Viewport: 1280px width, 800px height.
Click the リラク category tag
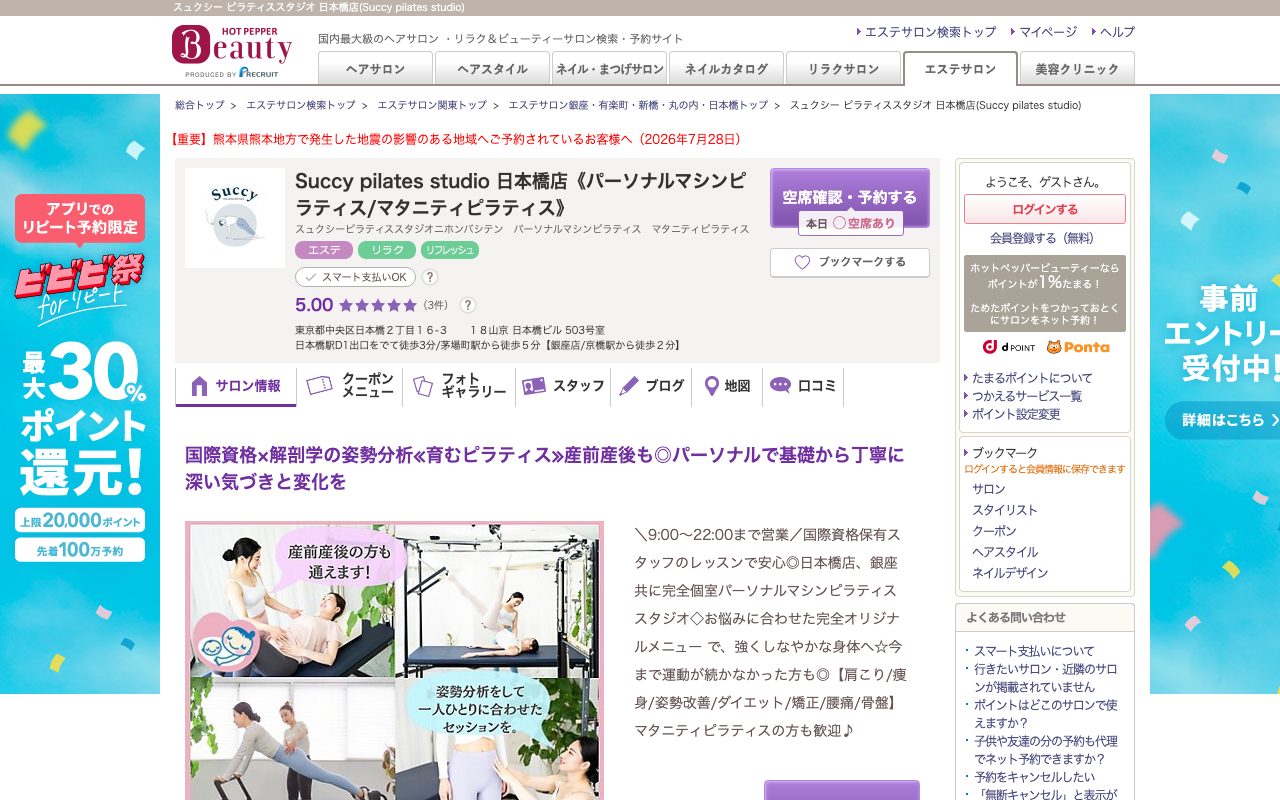click(x=387, y=250)
